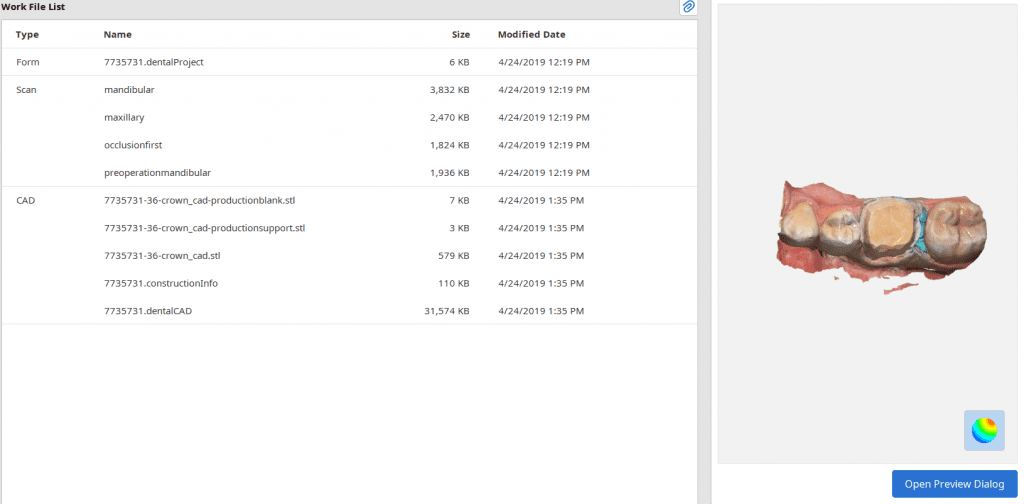
Task: Click the 2,470 KB size value
Action: pos(450,118)
